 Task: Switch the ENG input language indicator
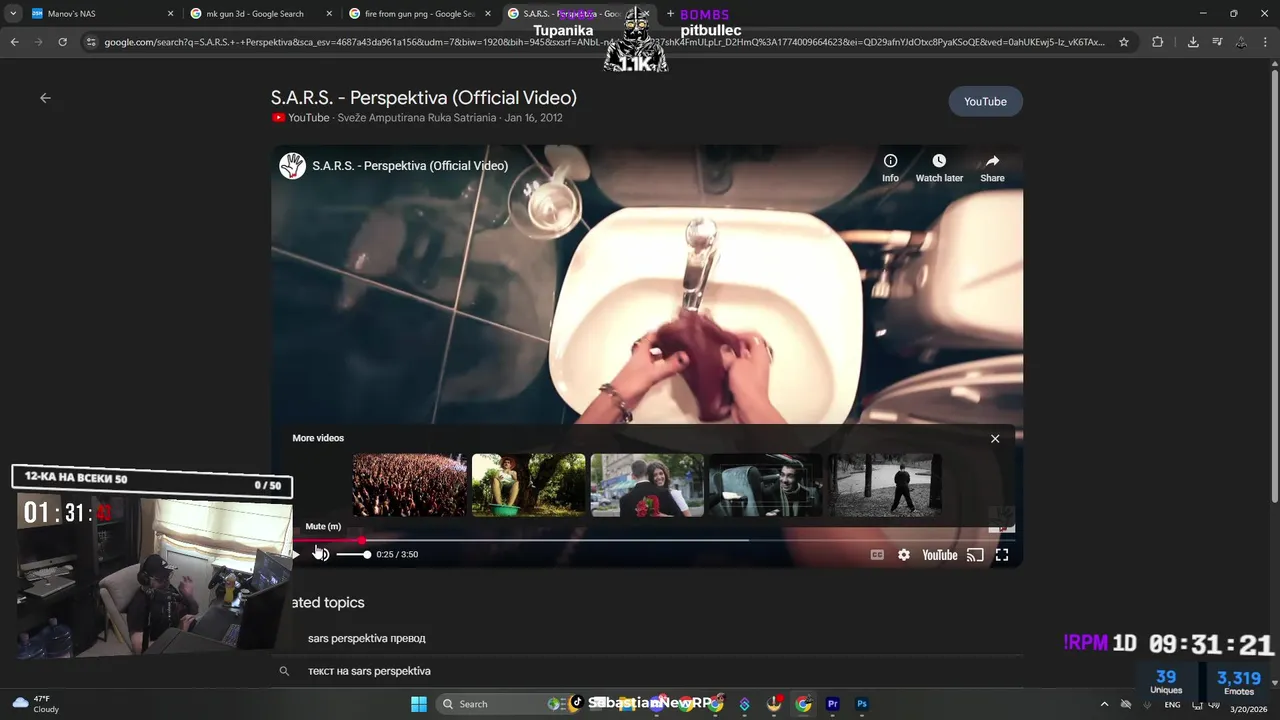point(1172,705)
